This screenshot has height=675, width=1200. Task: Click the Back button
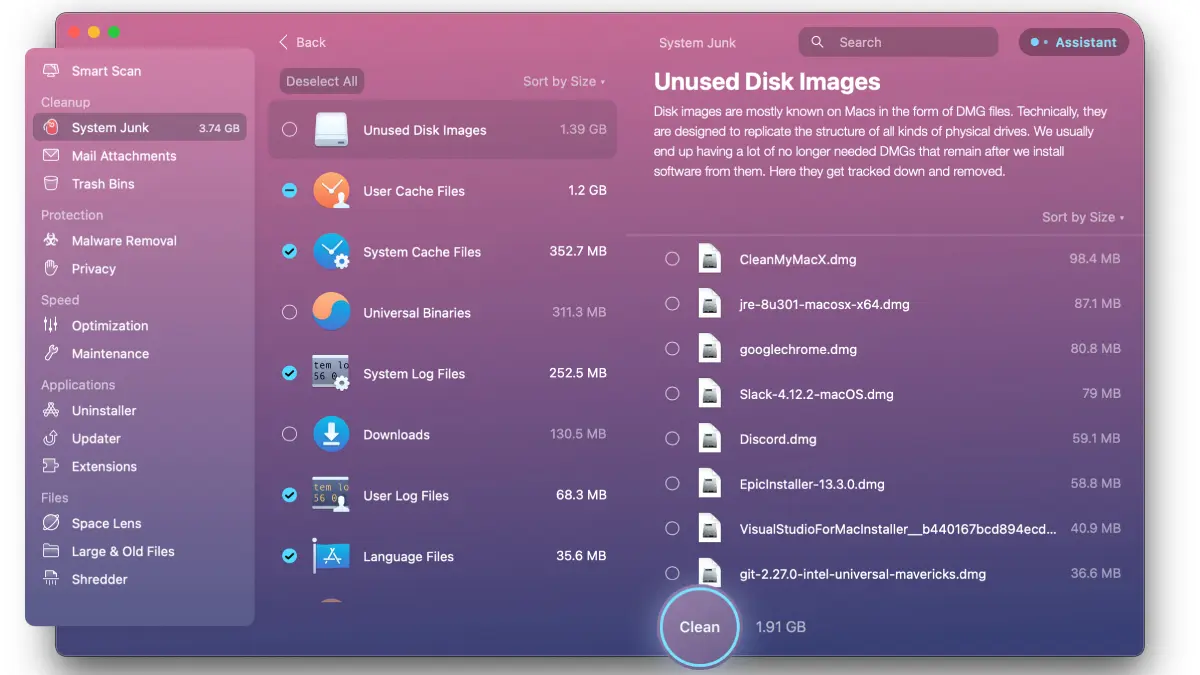point(303,42)
